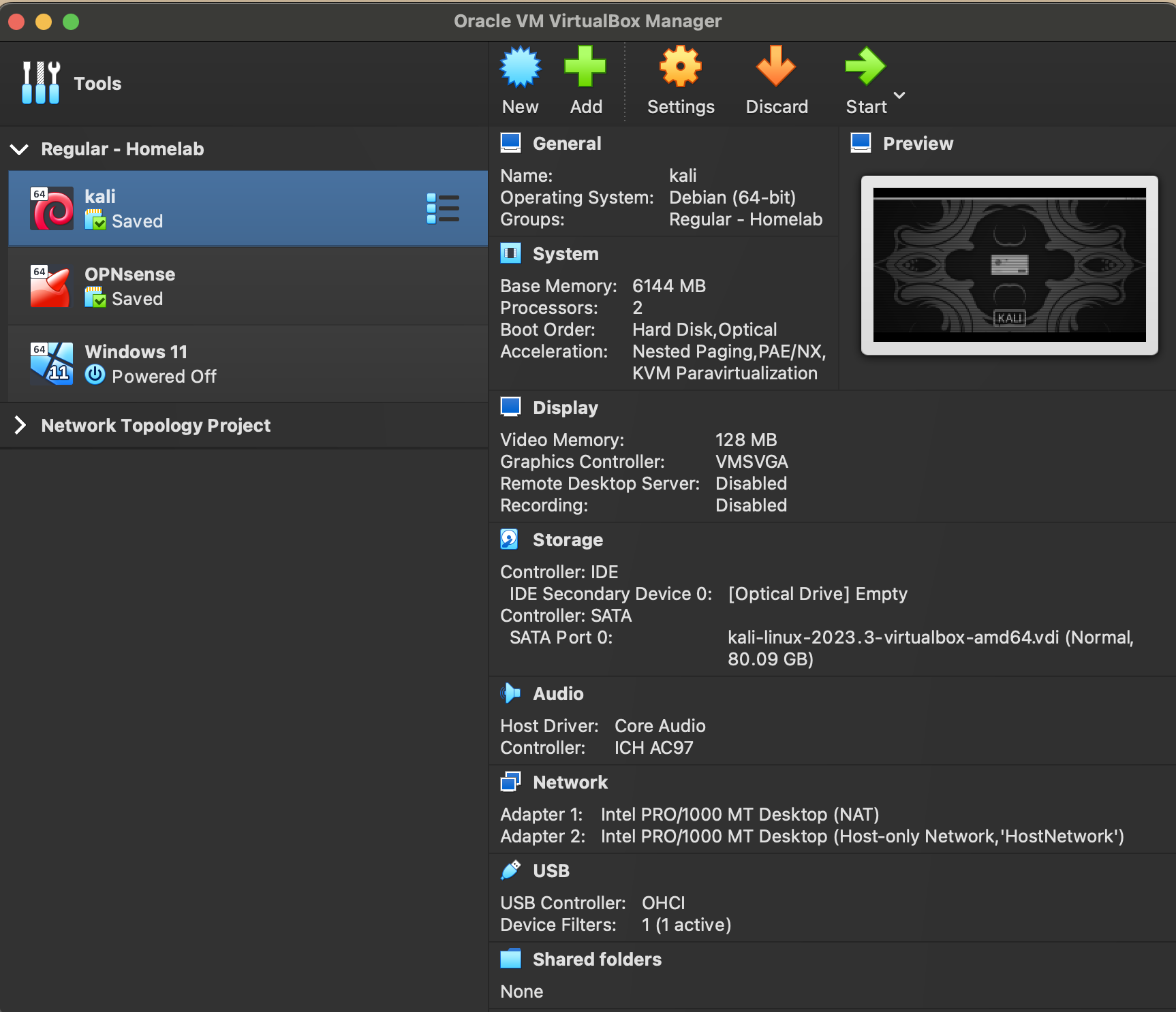1176x1012 pixels.
Task: Open the Display settings heading link
Action: point(566,408)
